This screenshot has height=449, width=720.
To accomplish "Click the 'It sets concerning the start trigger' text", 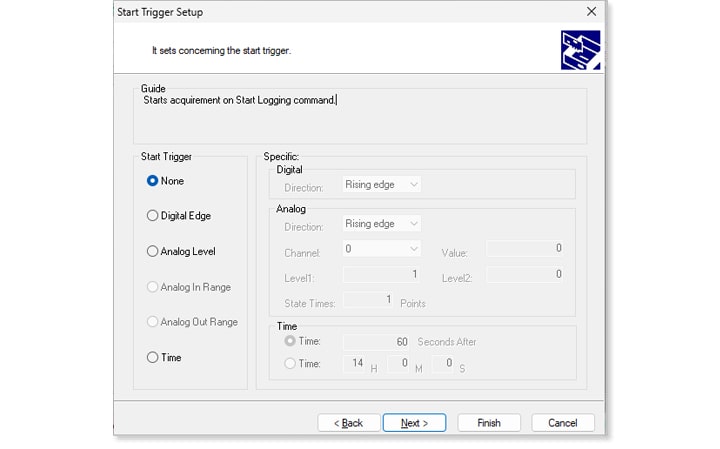I will click(x=221, y=51).
